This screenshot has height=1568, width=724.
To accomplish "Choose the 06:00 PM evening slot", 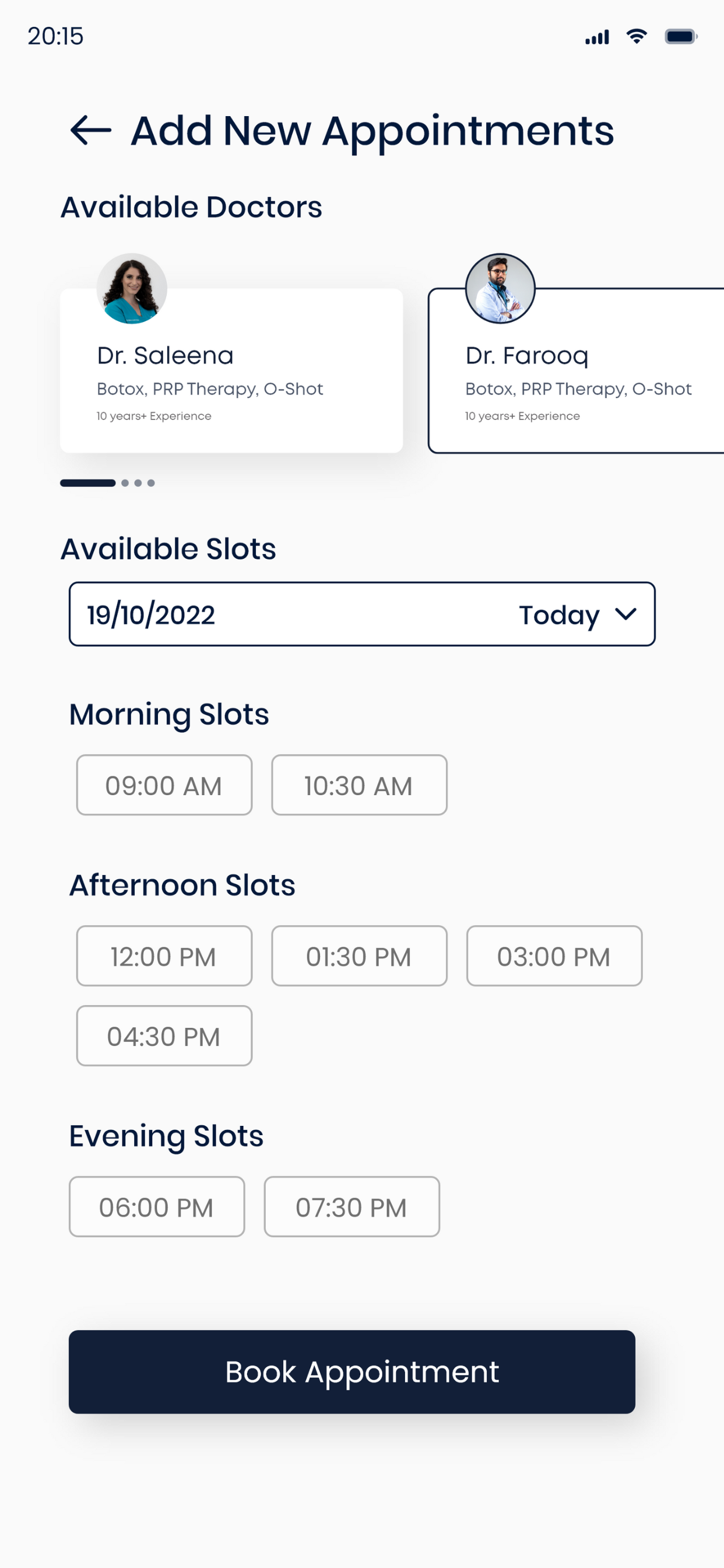I will coord(157,1207).
